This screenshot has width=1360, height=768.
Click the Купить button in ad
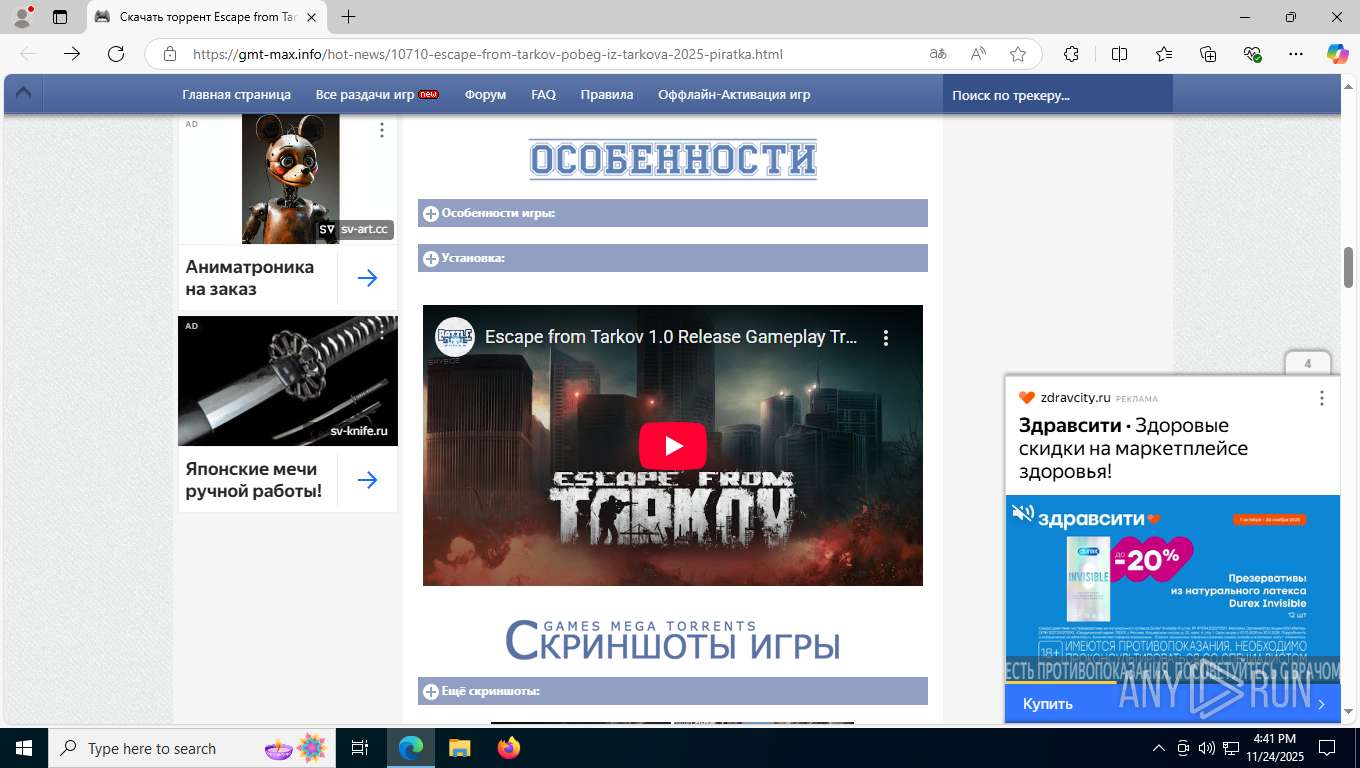1172,704
